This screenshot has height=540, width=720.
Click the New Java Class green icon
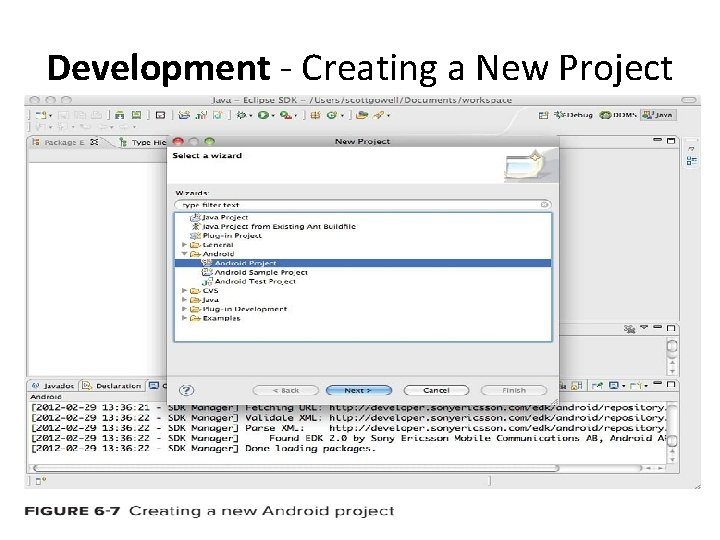click(332, 115)
